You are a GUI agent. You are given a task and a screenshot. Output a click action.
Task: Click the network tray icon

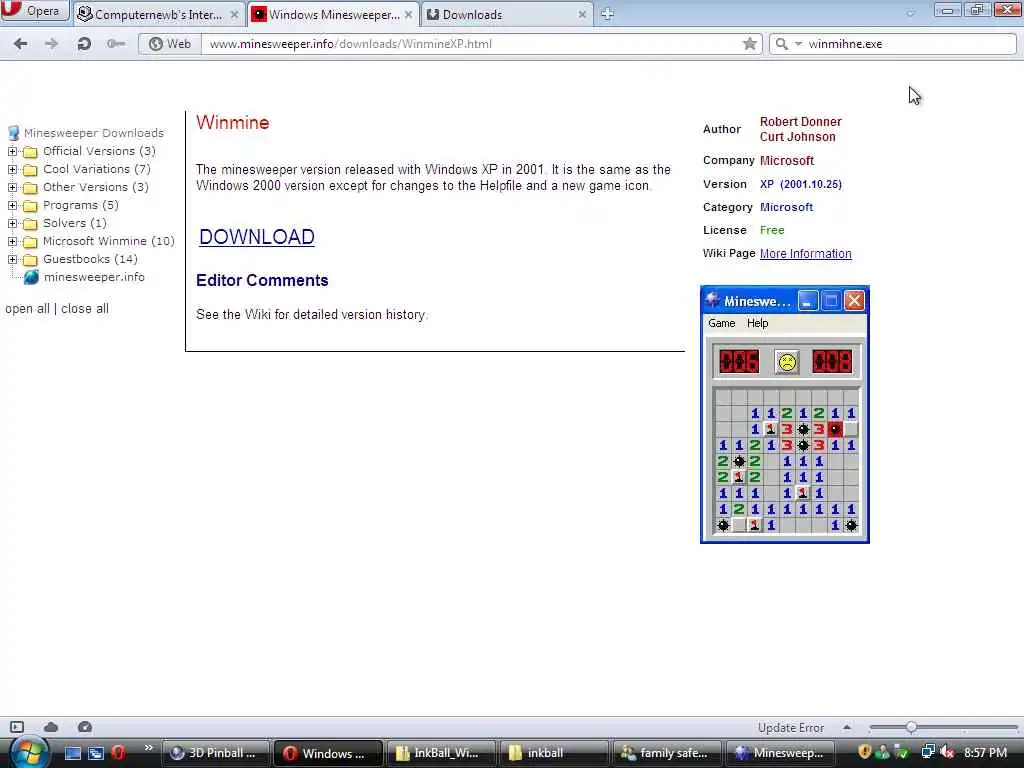pos(927,753)
